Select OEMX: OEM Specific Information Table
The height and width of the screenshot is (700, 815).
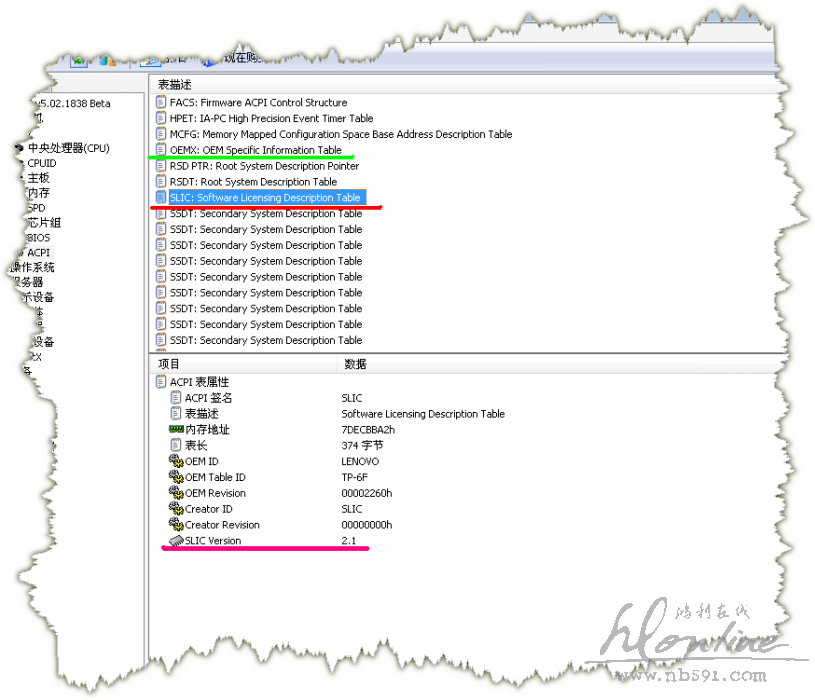pyautogui.click(x=255, y=150)
